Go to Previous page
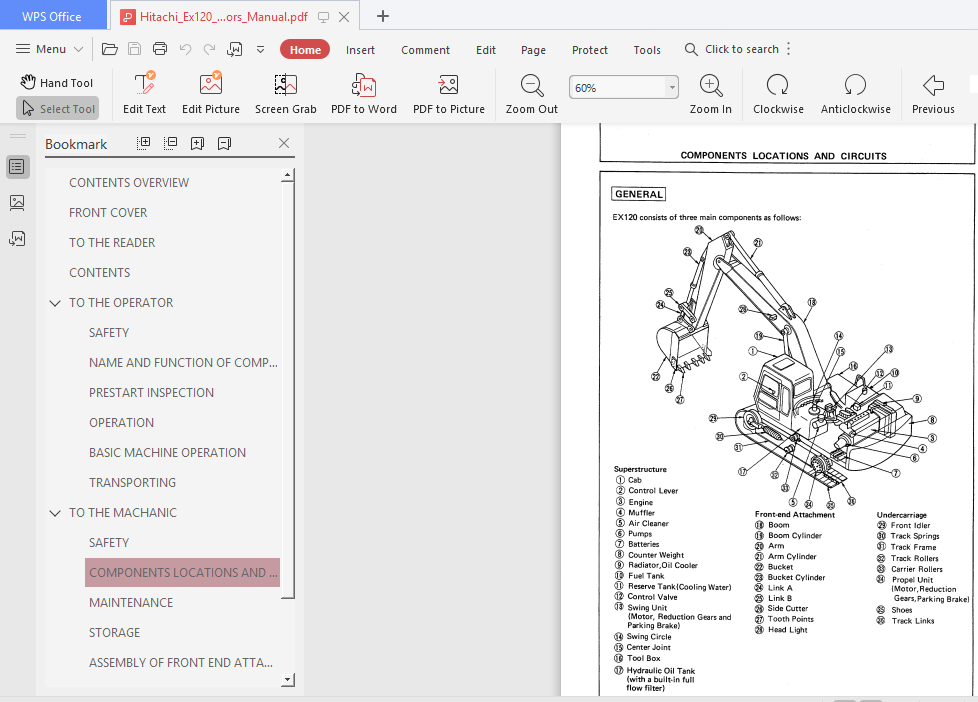The image size is (978, 702). tap(933, 94)
